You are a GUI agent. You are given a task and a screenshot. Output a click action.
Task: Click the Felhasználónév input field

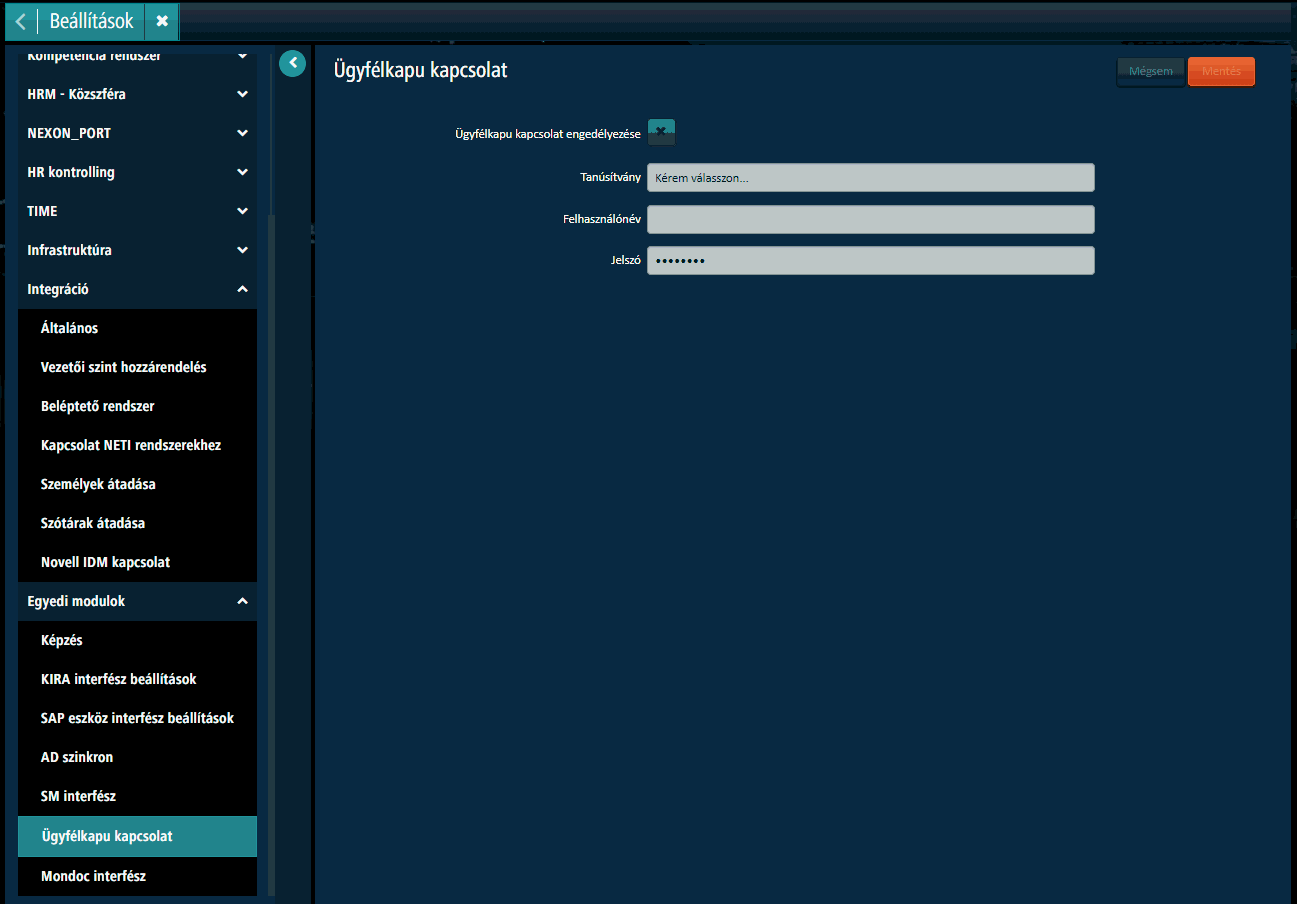(870, 219)
